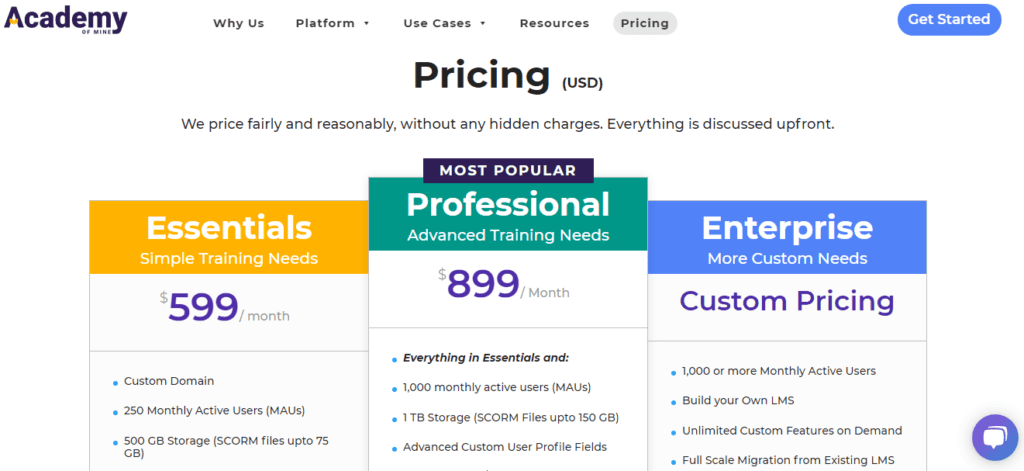
Task: Select the Pricing nav tab
Action: tap(645, 24)
